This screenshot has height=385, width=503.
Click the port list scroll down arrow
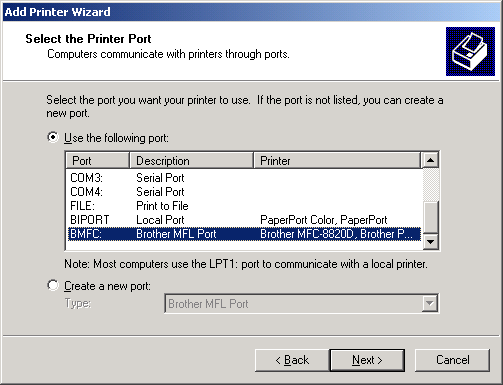coord(430,241)
